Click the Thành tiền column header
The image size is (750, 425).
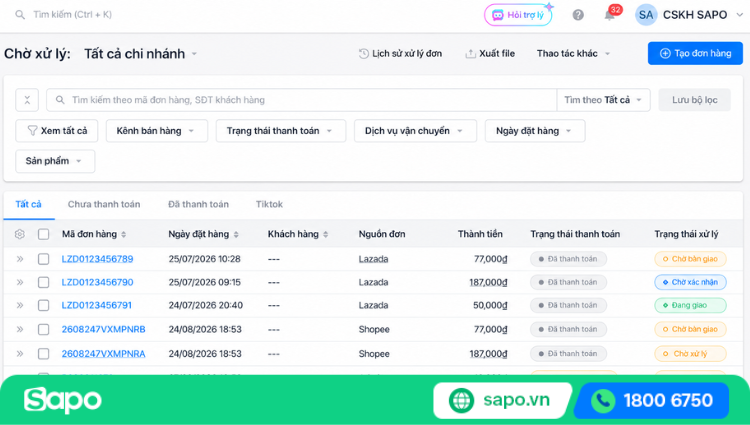click(x=480, y=234)
